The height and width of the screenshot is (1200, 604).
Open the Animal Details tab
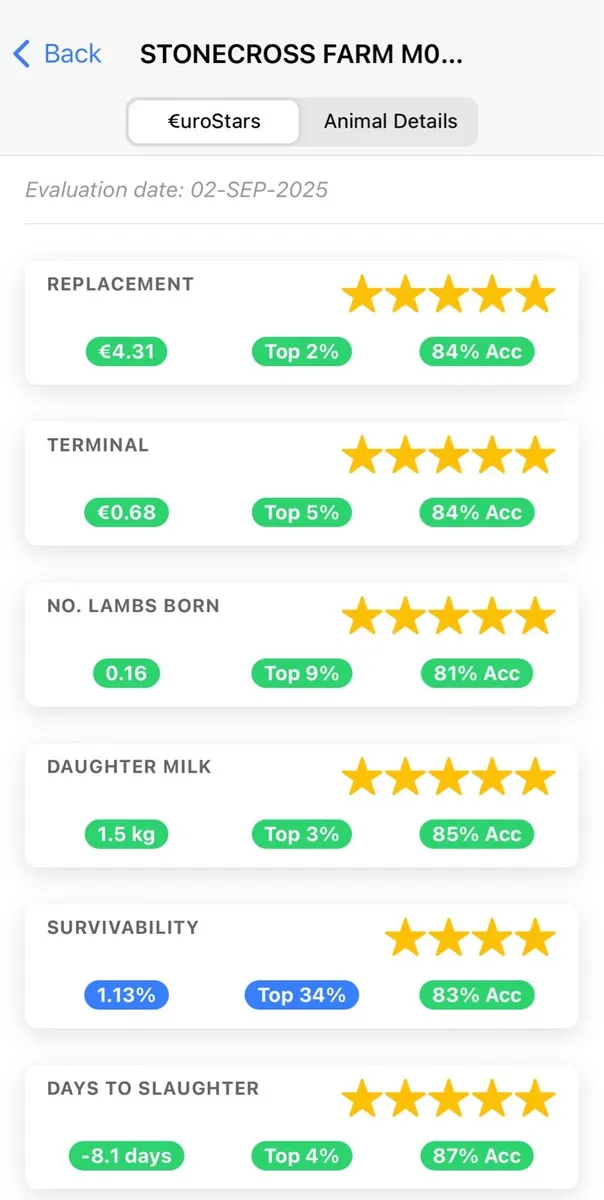coord(390,122)
